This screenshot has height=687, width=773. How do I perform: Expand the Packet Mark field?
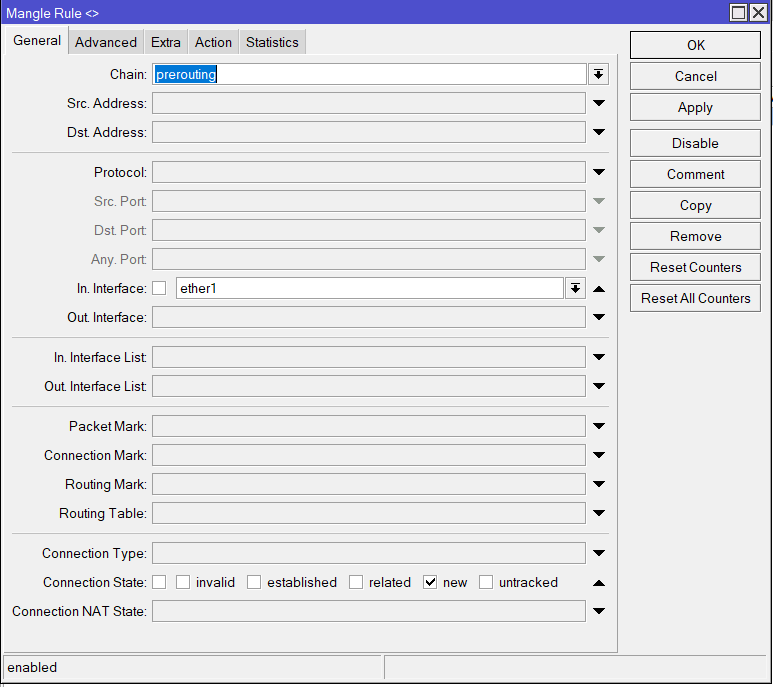pos(598,426)
